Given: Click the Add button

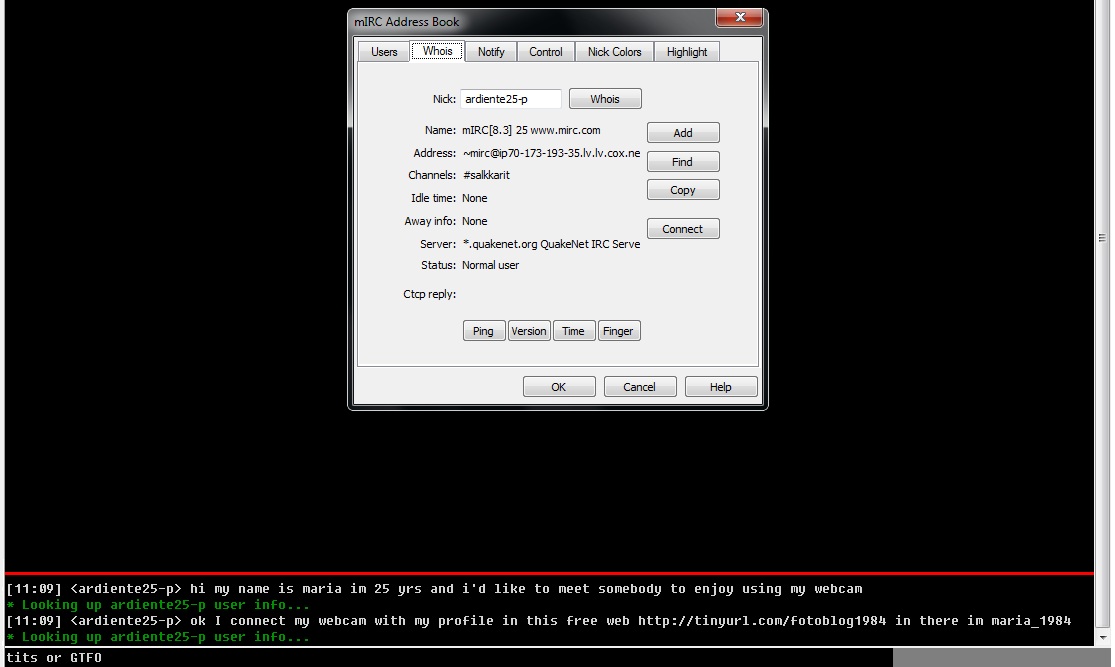Looking at the screenshot, I should pyautogui.click(x=683, y=133).
